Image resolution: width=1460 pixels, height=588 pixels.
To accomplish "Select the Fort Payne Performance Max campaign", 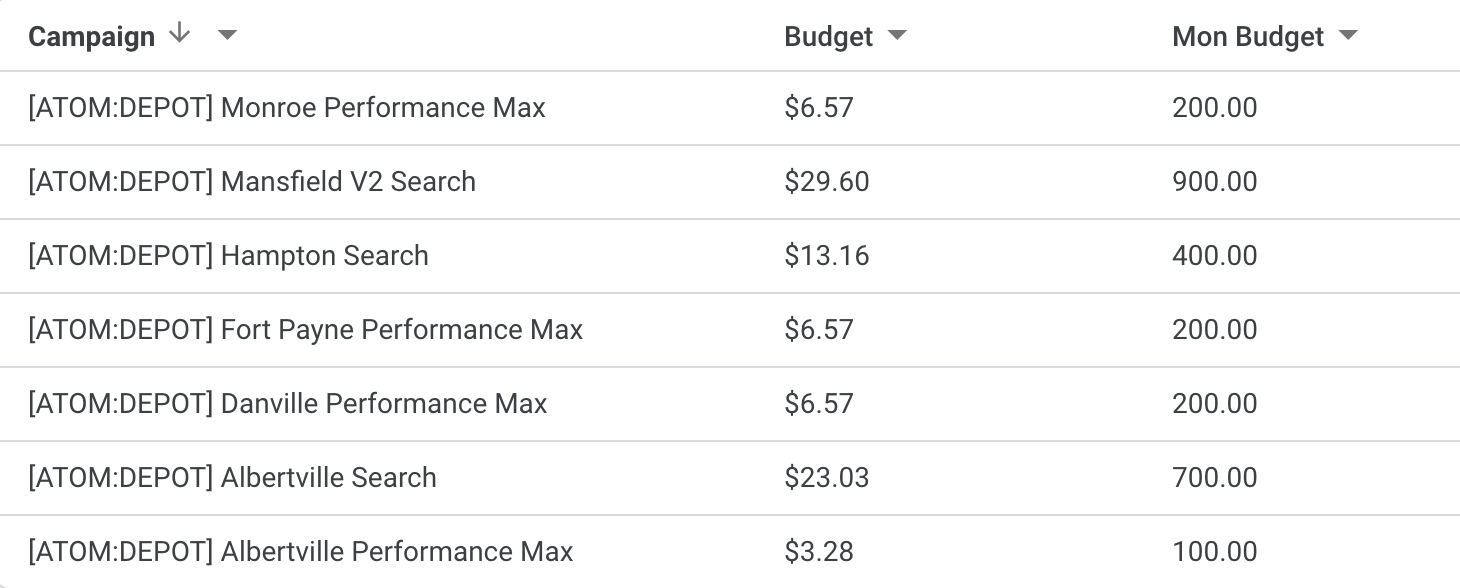I will (305, 330).
